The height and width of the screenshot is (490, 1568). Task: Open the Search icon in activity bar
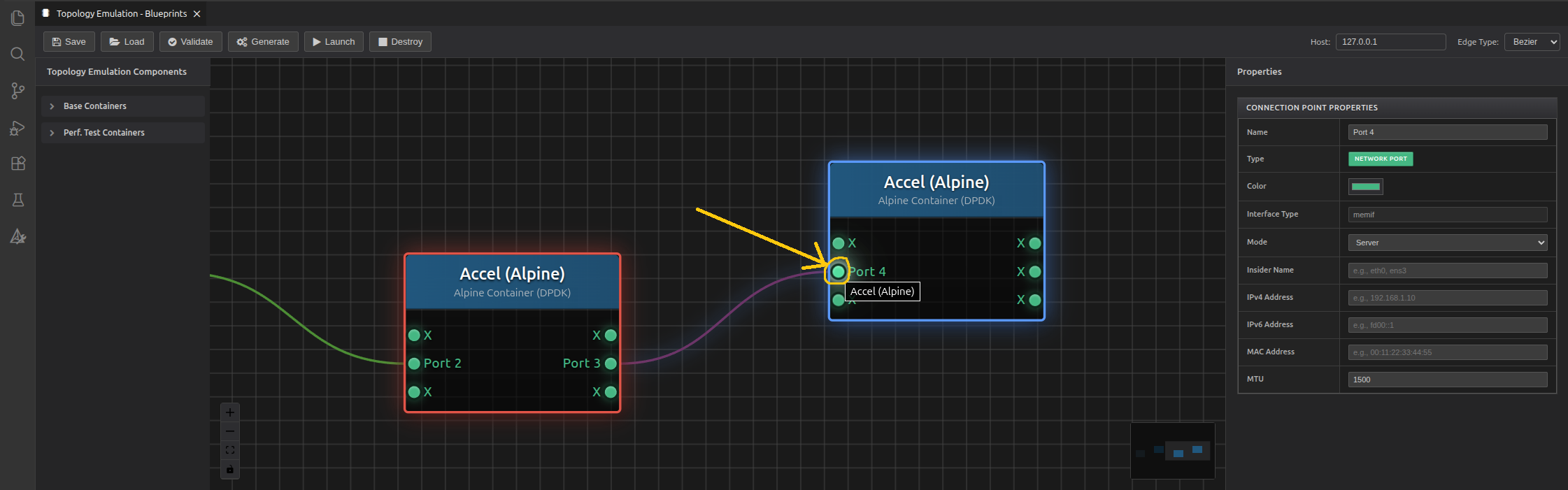click(x=17, y=54)
